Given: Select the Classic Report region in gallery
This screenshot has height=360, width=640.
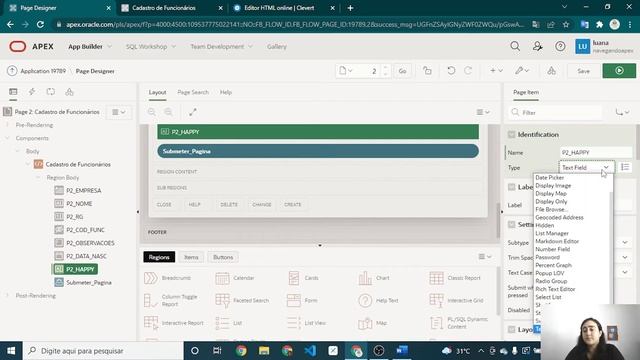Looking at the screenshot, I should [456, 278].
